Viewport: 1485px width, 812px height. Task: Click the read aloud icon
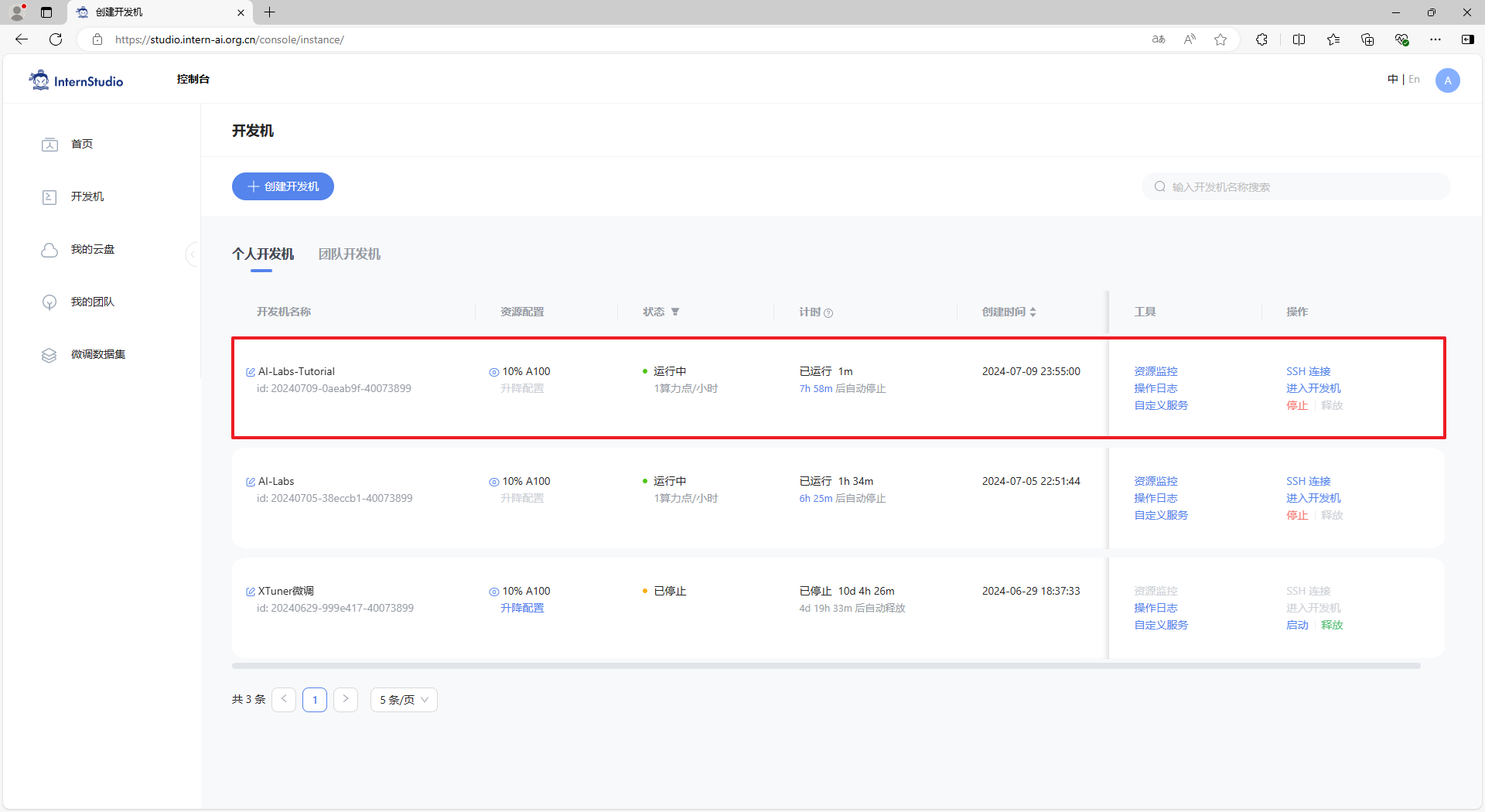1190,39
